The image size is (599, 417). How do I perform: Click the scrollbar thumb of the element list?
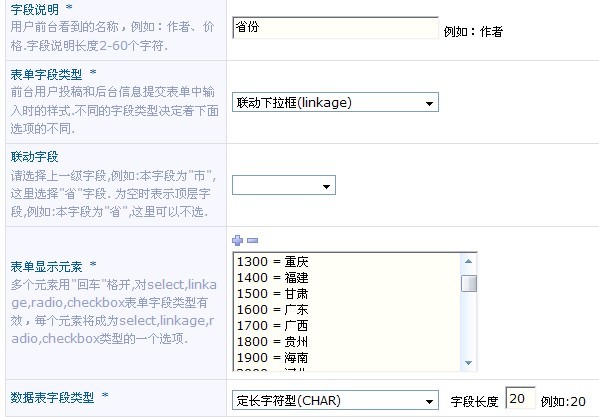click(x=468, y=284)
